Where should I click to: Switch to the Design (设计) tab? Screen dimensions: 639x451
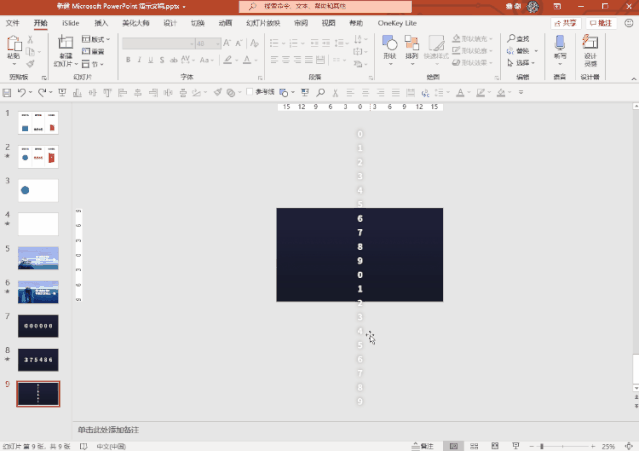[x=170, y=23]
